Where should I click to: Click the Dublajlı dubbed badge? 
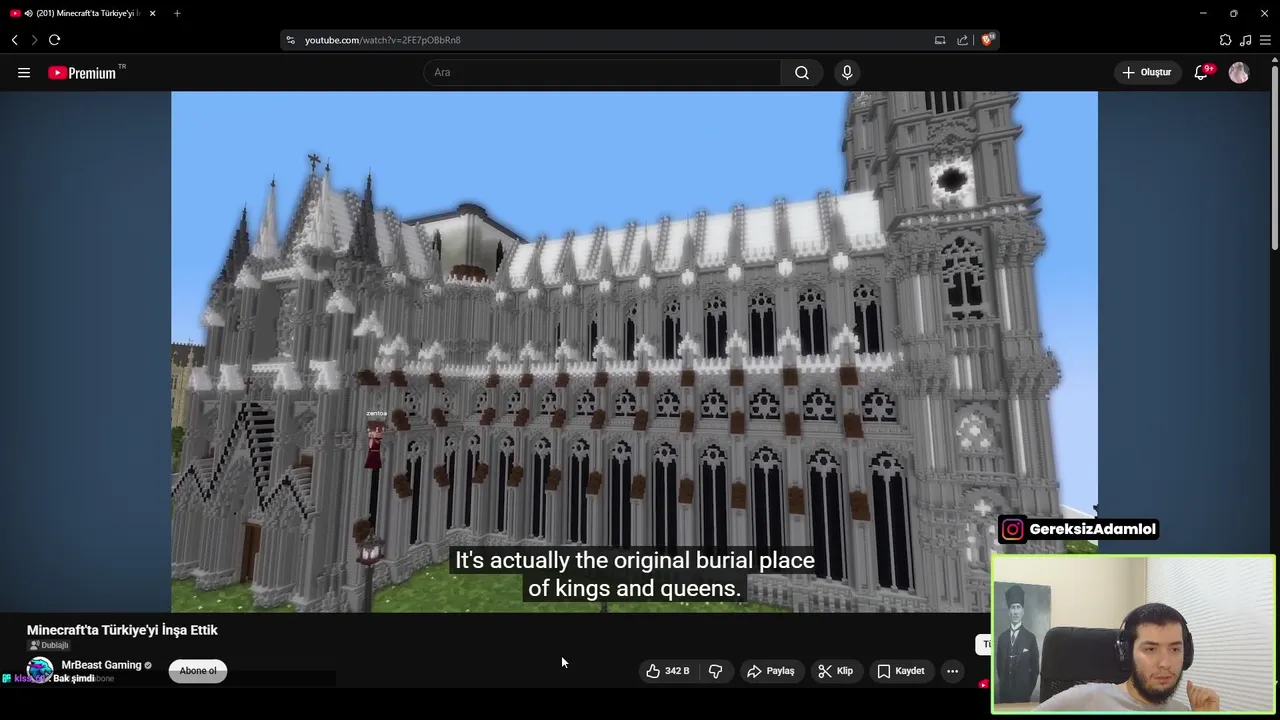[x=49, y=645]
